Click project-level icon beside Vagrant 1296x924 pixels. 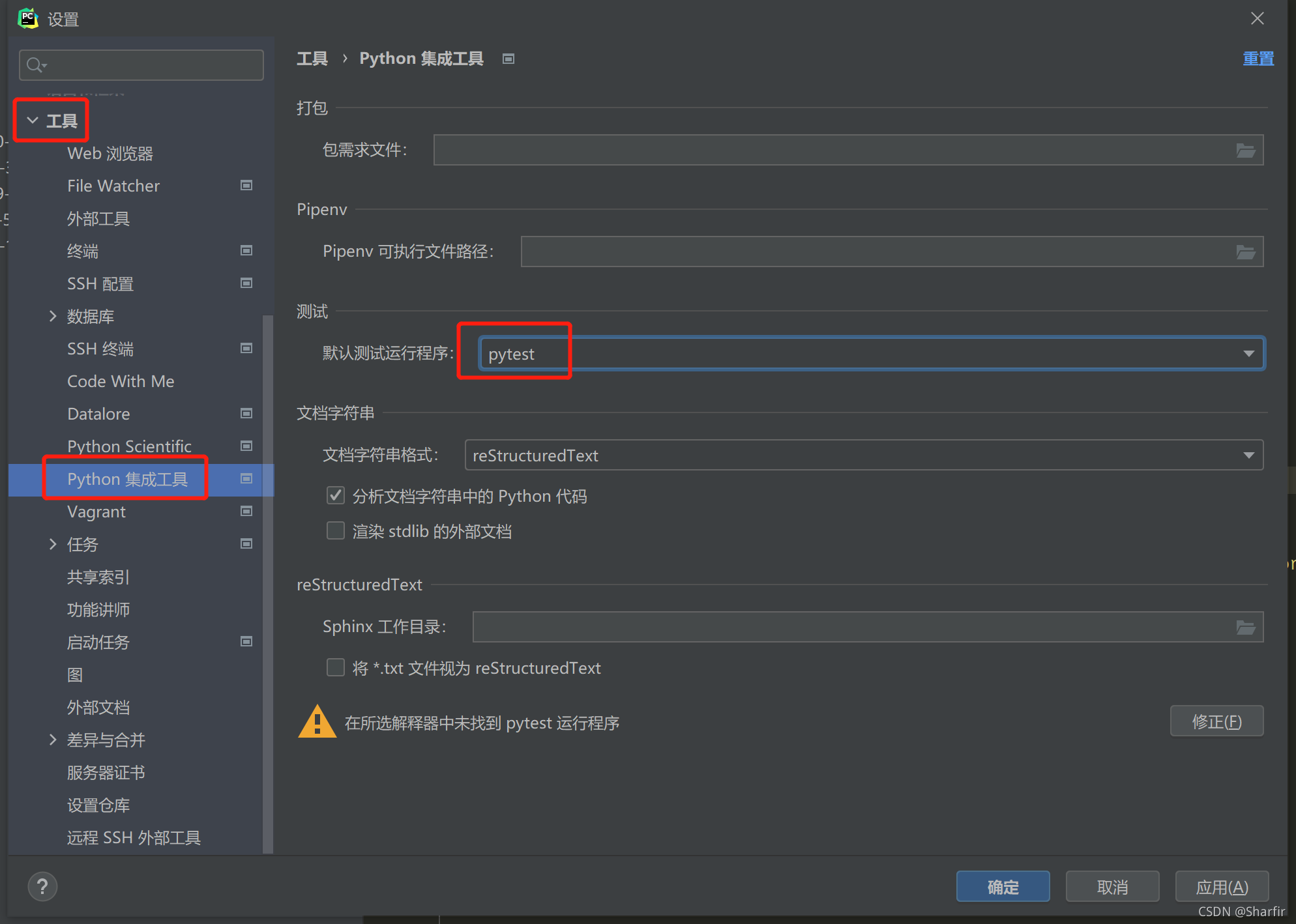point(246,512)
